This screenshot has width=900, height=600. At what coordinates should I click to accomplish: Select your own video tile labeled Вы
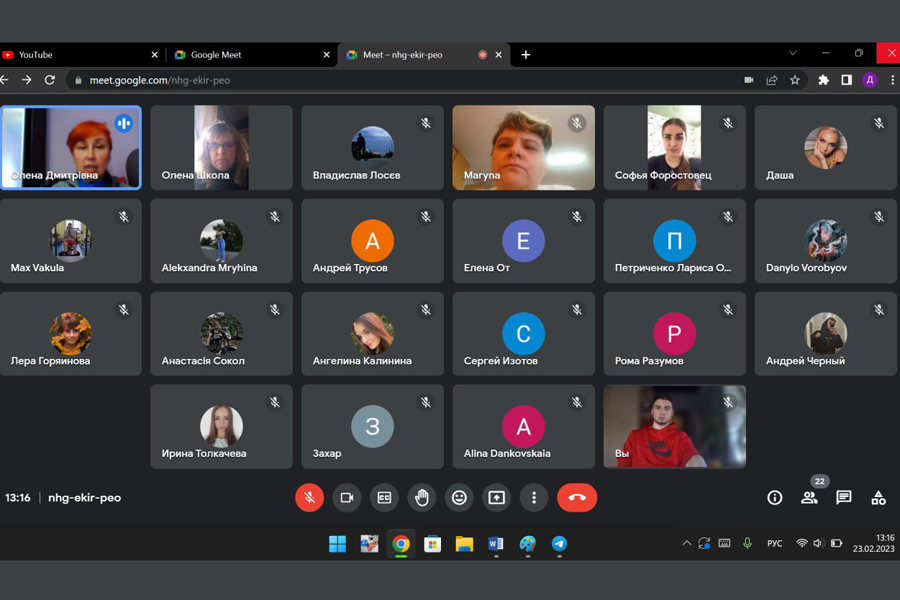pyautogui.click(x=674, y=427)
